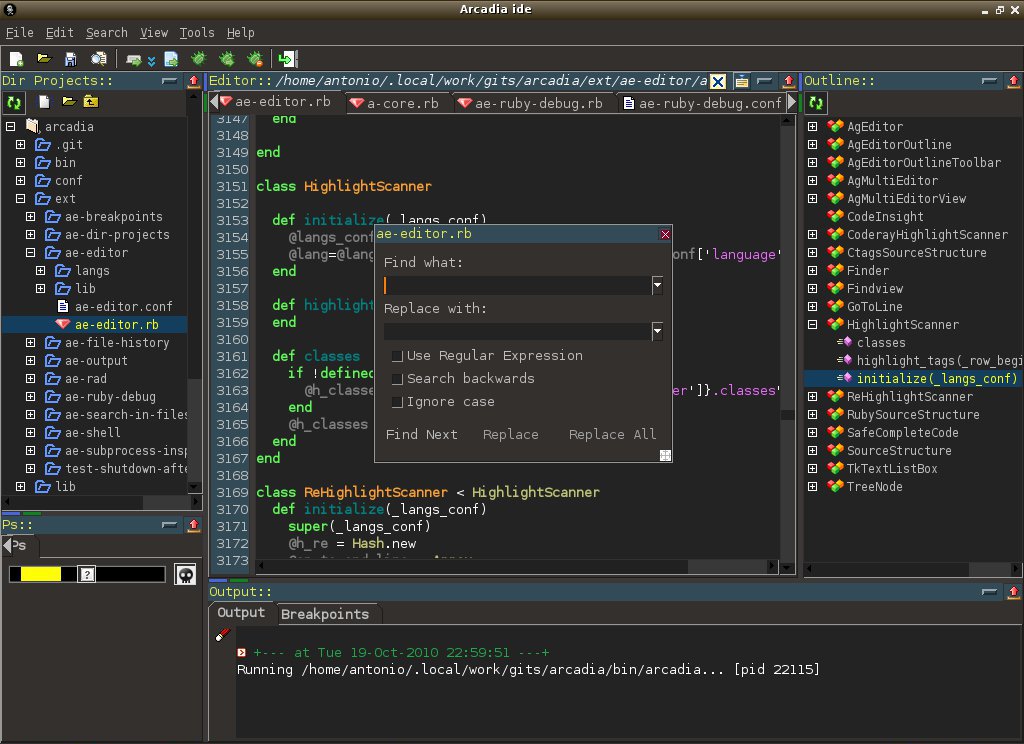1024x744 pixels.
Task: Open the Find what dropdown arrow
Action: (x=657, y=286)
